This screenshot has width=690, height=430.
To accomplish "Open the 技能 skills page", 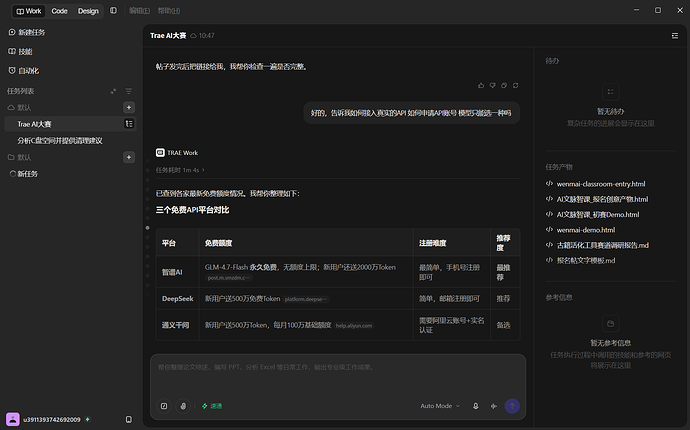I will [20, 51].
